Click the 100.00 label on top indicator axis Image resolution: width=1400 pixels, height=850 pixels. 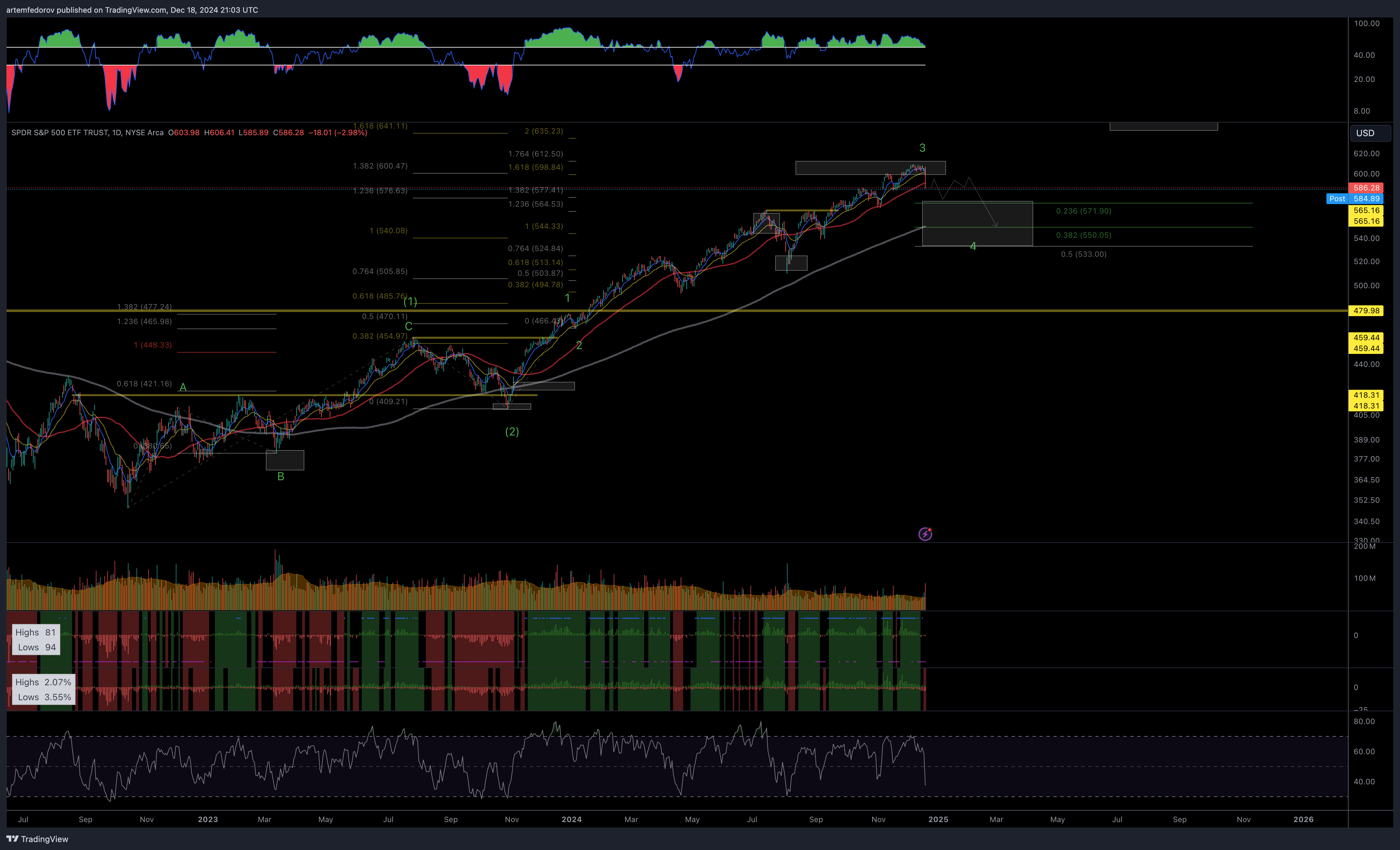click(1366, 23)
